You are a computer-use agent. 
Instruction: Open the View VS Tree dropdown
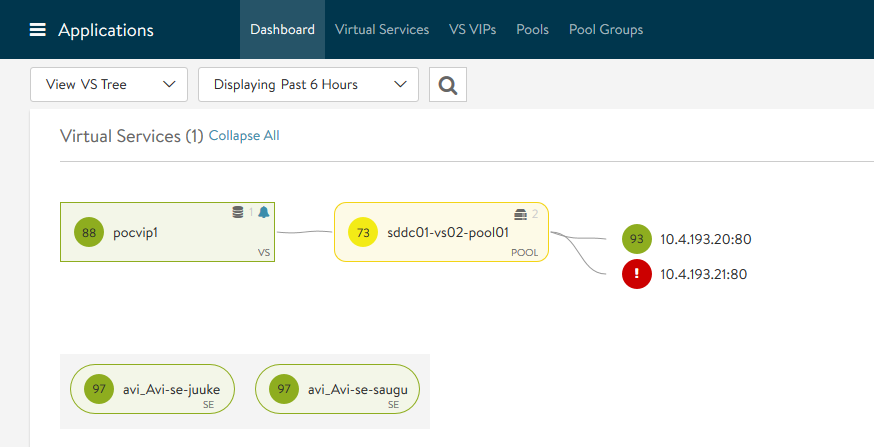pyautogui.click(x=109, y=85)
